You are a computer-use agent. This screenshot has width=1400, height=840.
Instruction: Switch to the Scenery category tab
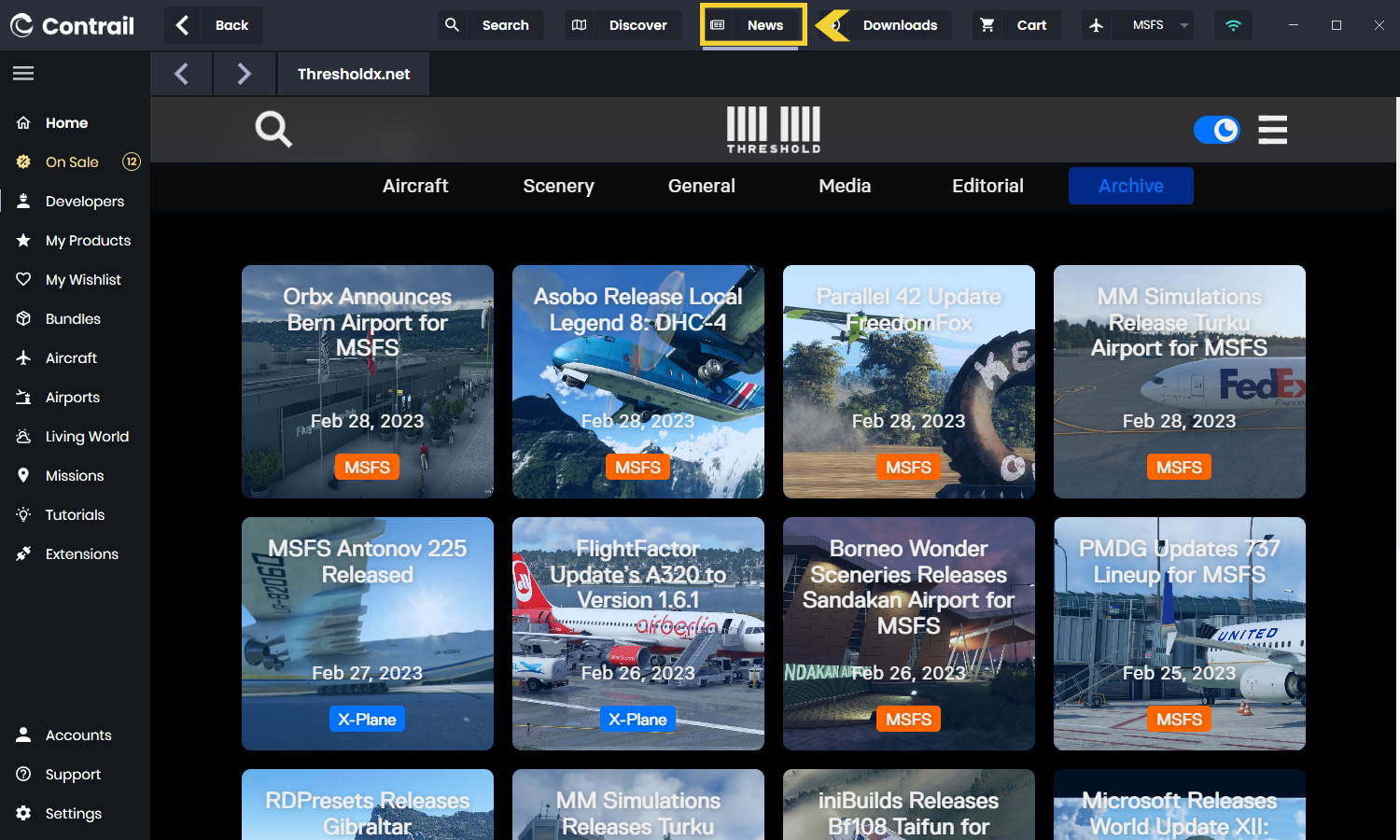[x=558, y=186]
